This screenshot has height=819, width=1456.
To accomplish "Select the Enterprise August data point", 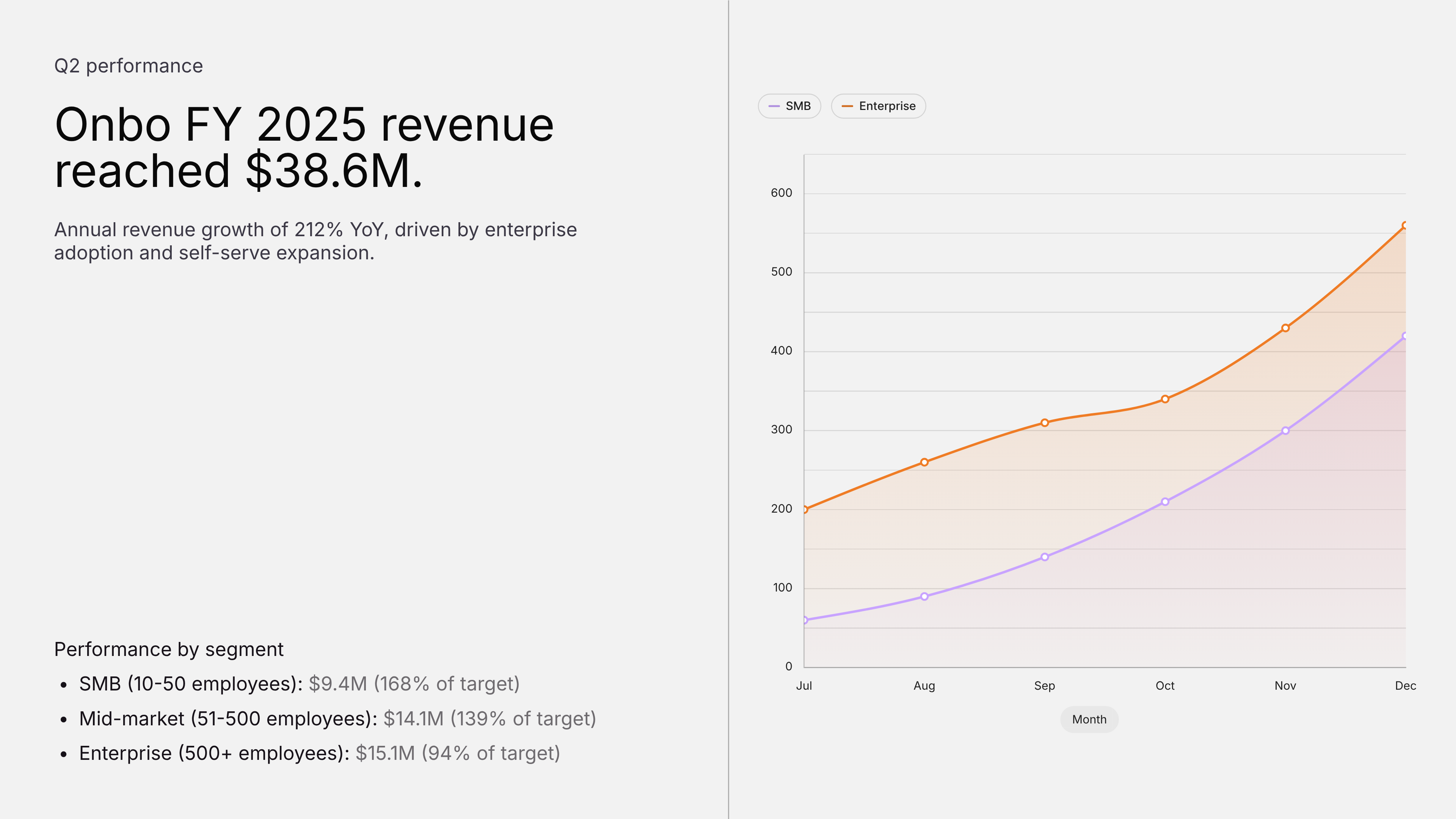I will tap(924, 462).
